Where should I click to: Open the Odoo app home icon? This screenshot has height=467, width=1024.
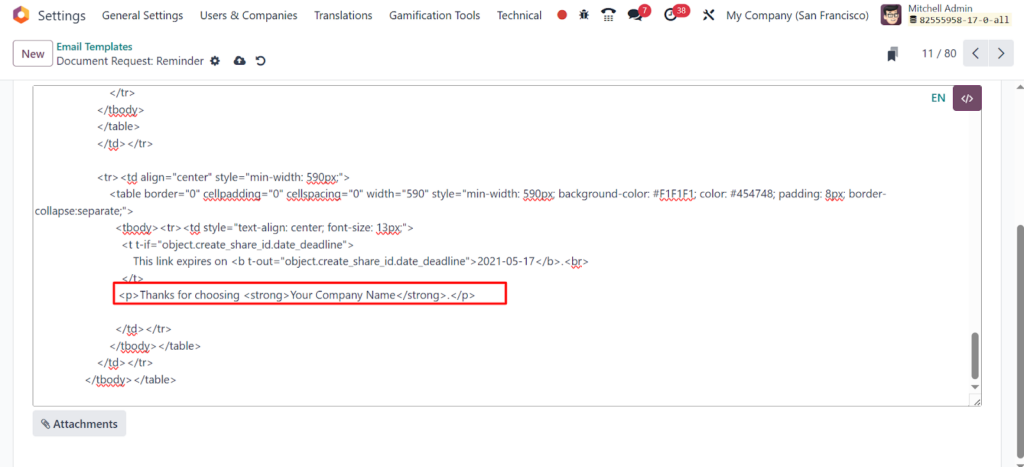click(x=21, y=14)
